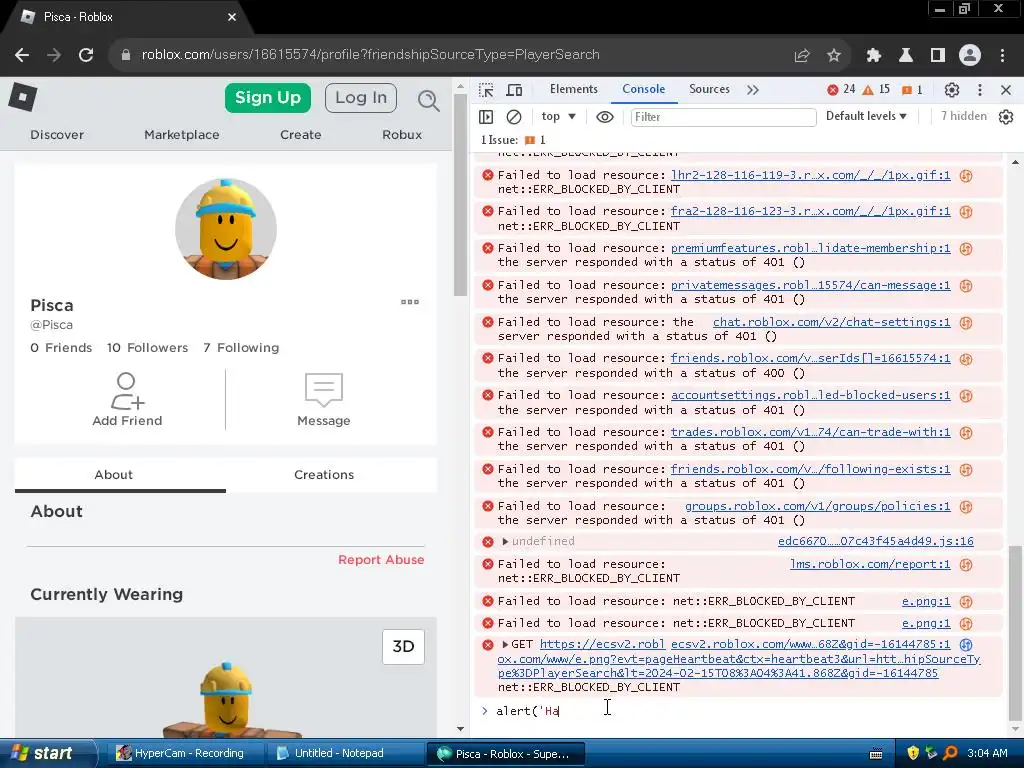The height and width of the screenshot is (768, 1024).
Task: Go to Discover in Roblox navigation
Action: pos(57,135)
